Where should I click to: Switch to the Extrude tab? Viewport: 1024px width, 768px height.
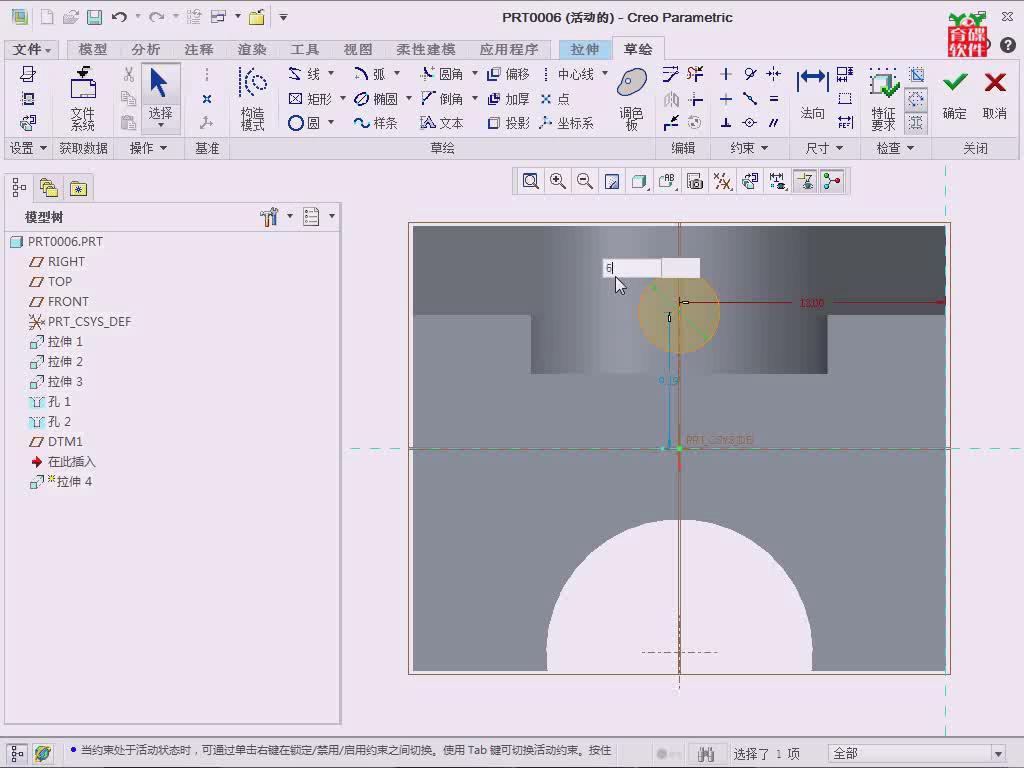[x=584, y=50]
